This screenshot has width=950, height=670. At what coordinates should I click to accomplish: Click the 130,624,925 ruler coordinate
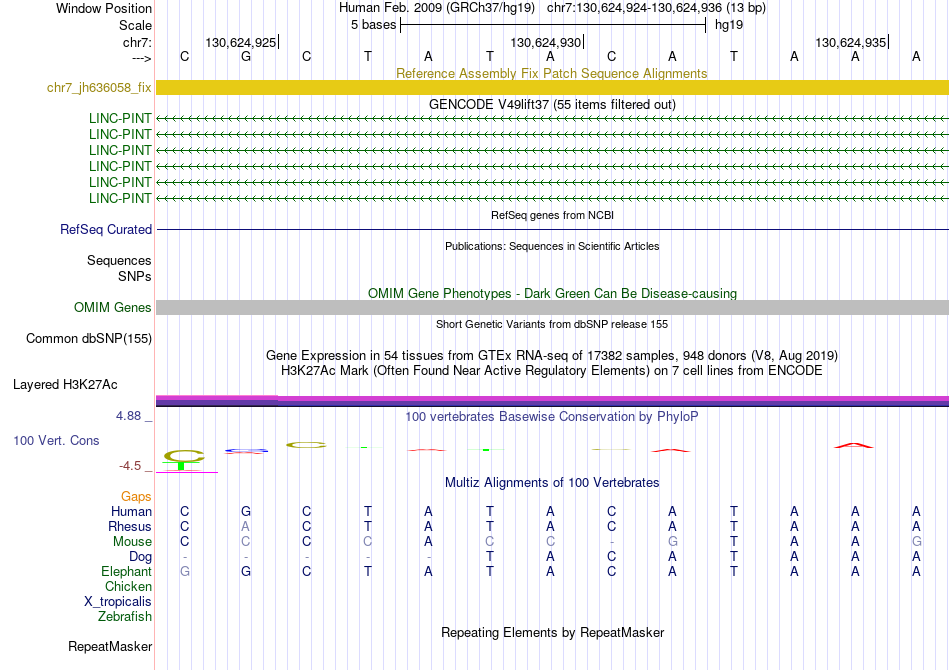241,42
